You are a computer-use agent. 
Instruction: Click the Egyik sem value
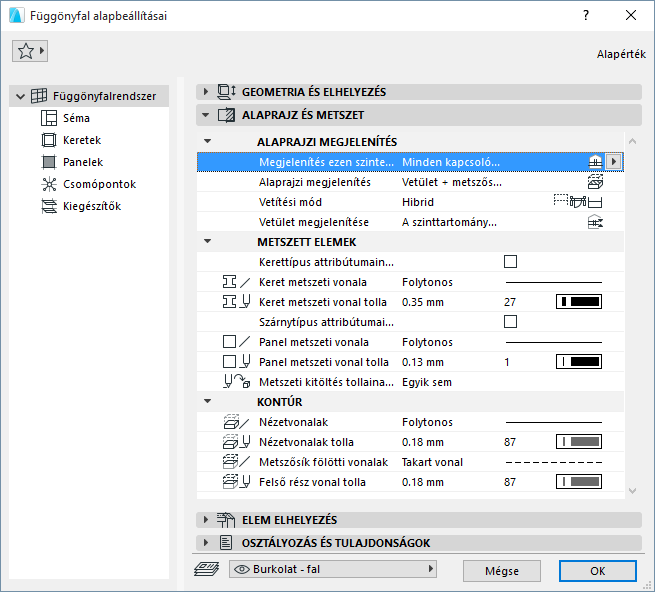point(427,382)
